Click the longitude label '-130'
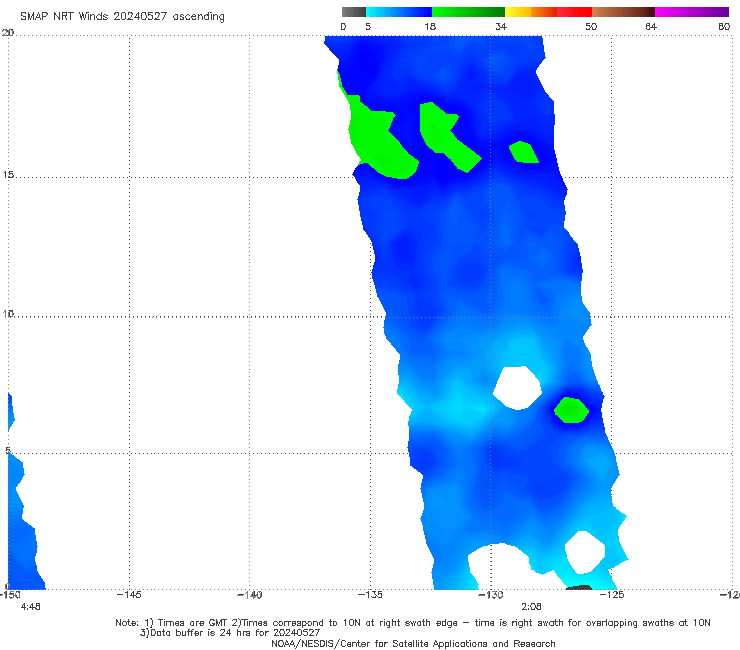740x650 pixels. (x=491, y=595)
